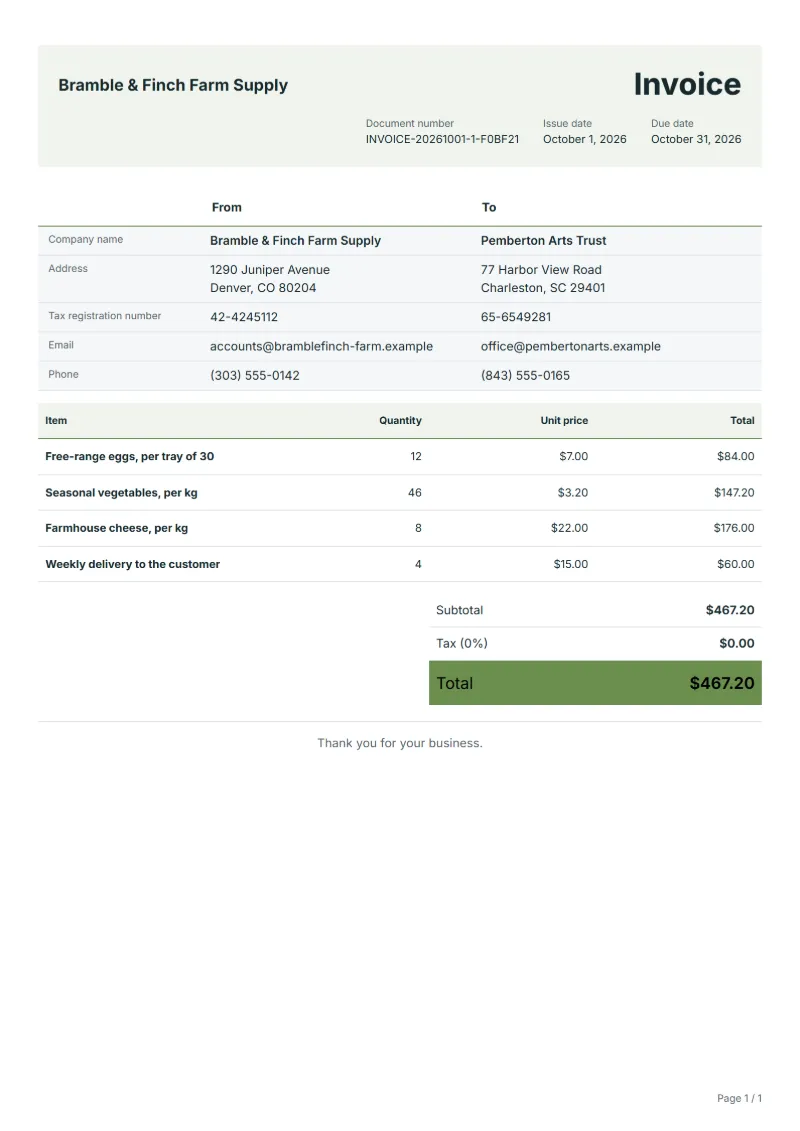Click unit price $15.00
The height and width of the screenshot is (1131, 800).
click(571, 564)
